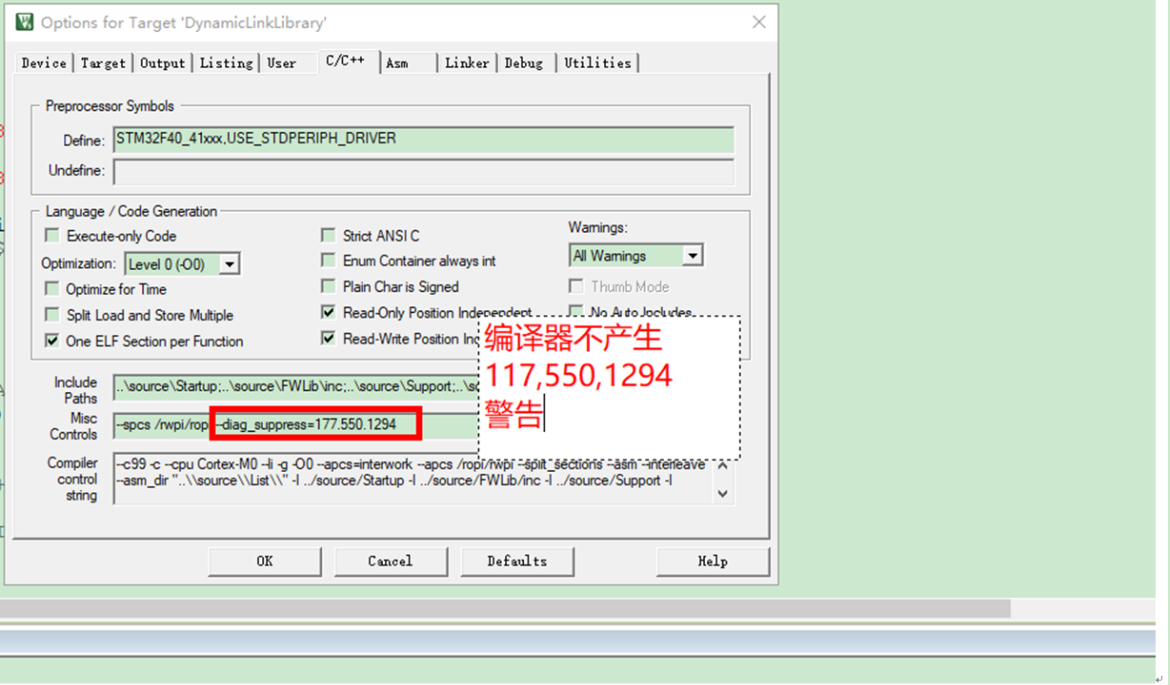The image size is (1170, 685).
Task: Click in the Compiler control string box
Action: pyautogui.click(x=414, y=478)
